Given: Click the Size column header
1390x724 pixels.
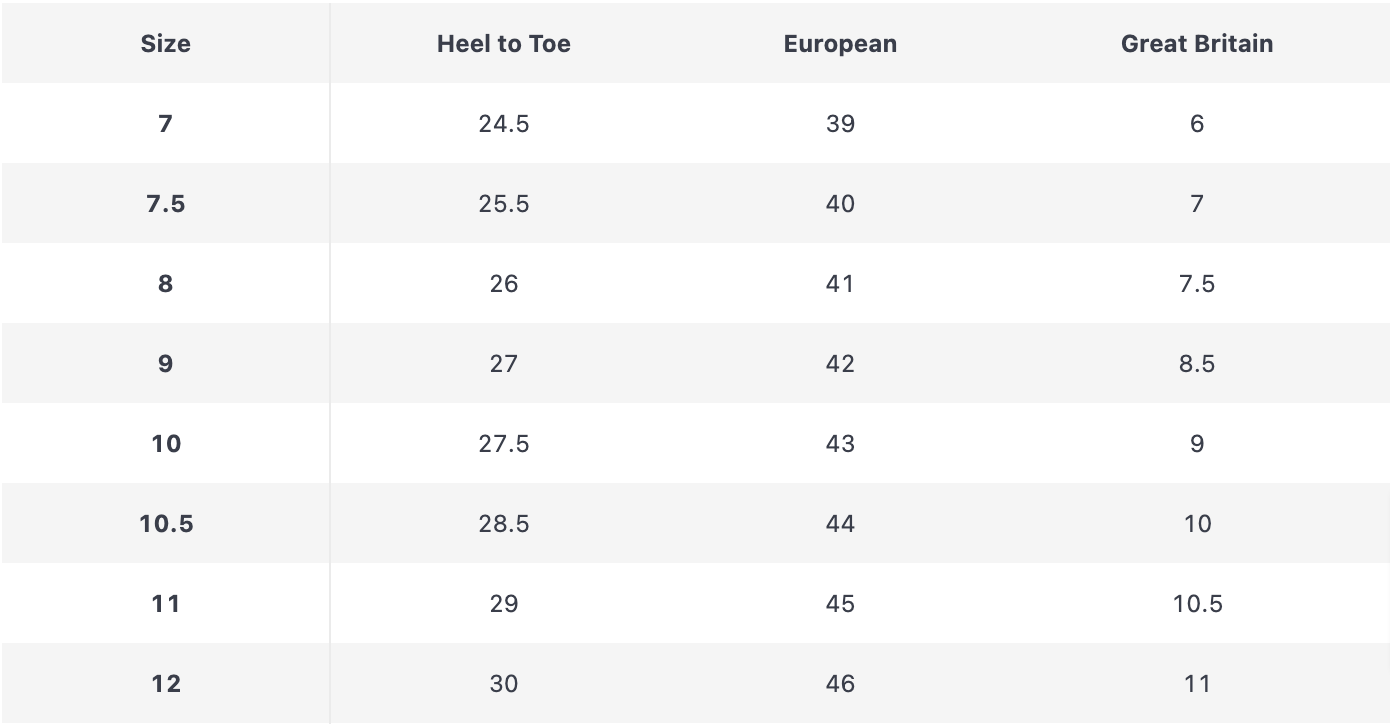Looking at the screenshot, I should pyautogui.click(x=166, y=44).
